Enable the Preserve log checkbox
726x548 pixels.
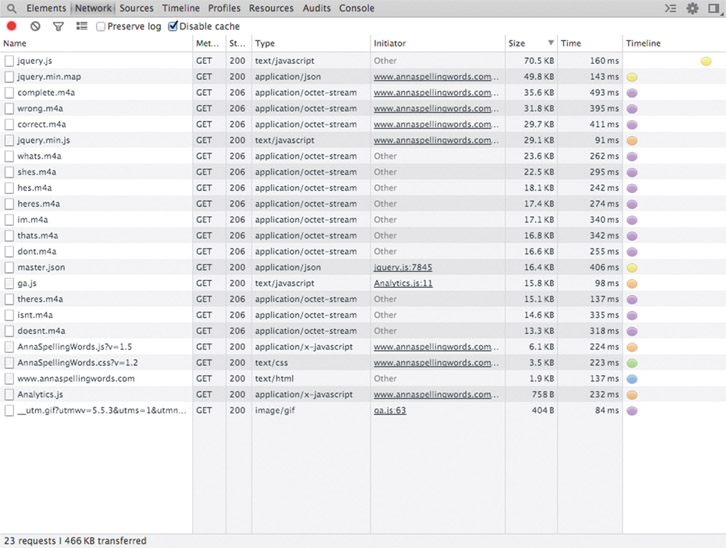point(101,26)
